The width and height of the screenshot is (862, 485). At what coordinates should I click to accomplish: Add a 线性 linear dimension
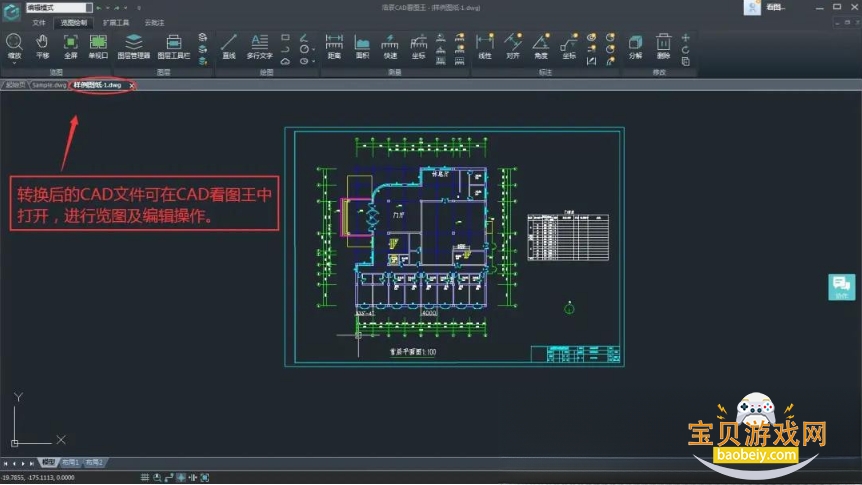coord(484,46)
